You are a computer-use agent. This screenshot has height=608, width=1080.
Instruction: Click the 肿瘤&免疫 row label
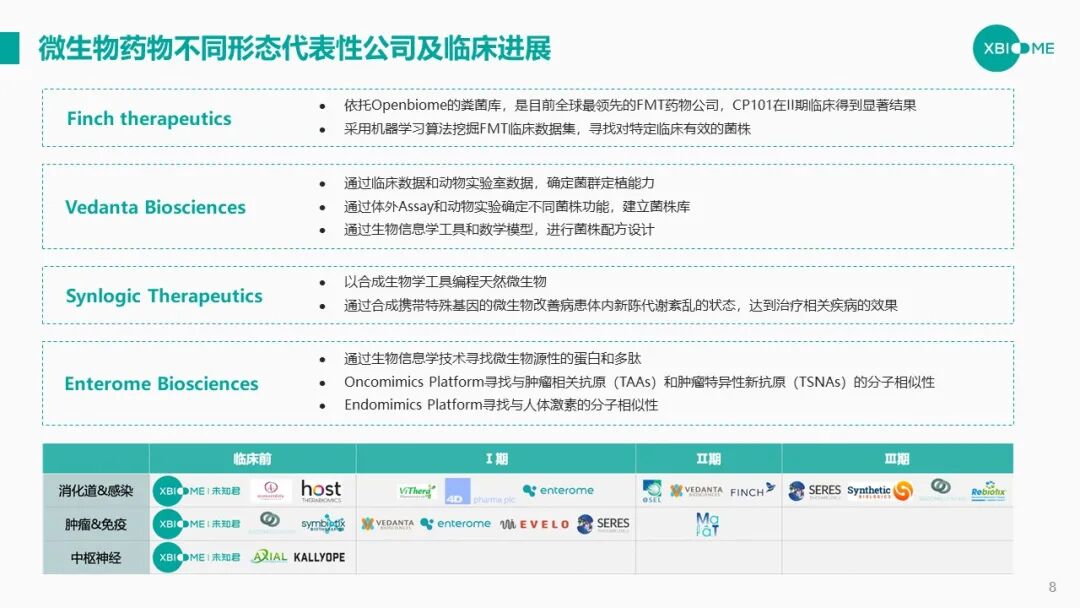(x=96, y=524)
